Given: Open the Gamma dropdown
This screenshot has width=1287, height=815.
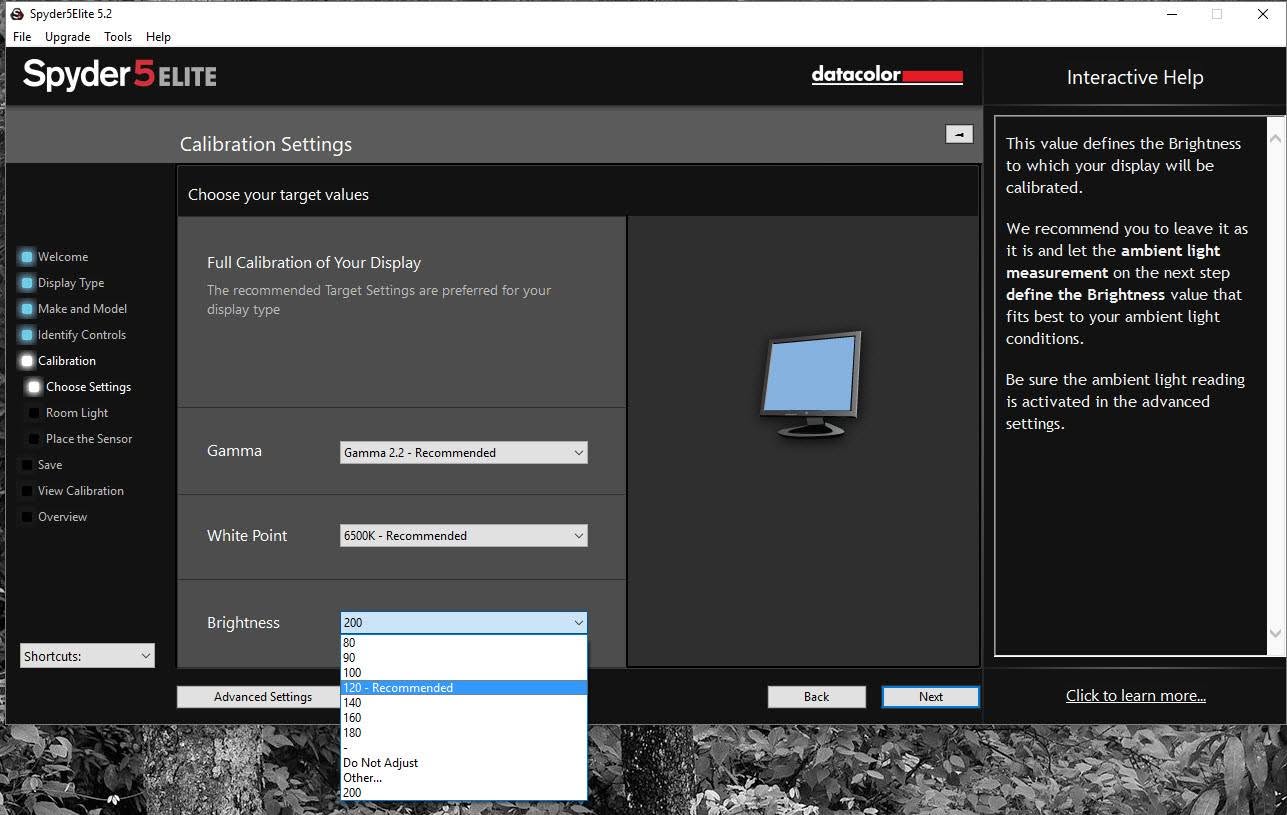Looking at the screenshot, I should coord(464,453).
